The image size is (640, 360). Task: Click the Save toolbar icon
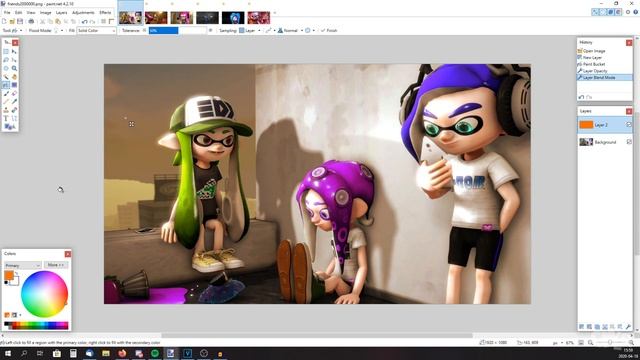coord(20,21)
